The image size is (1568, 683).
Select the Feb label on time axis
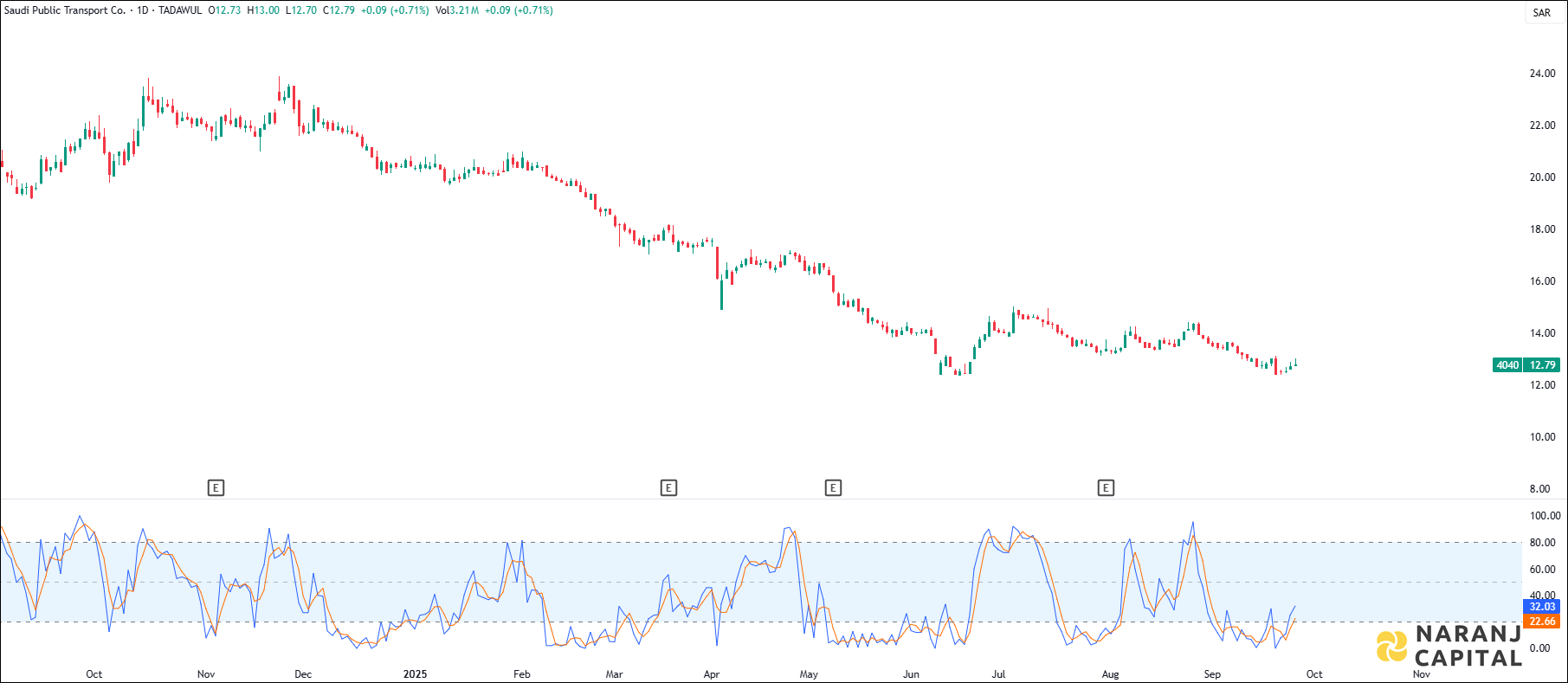522,674
